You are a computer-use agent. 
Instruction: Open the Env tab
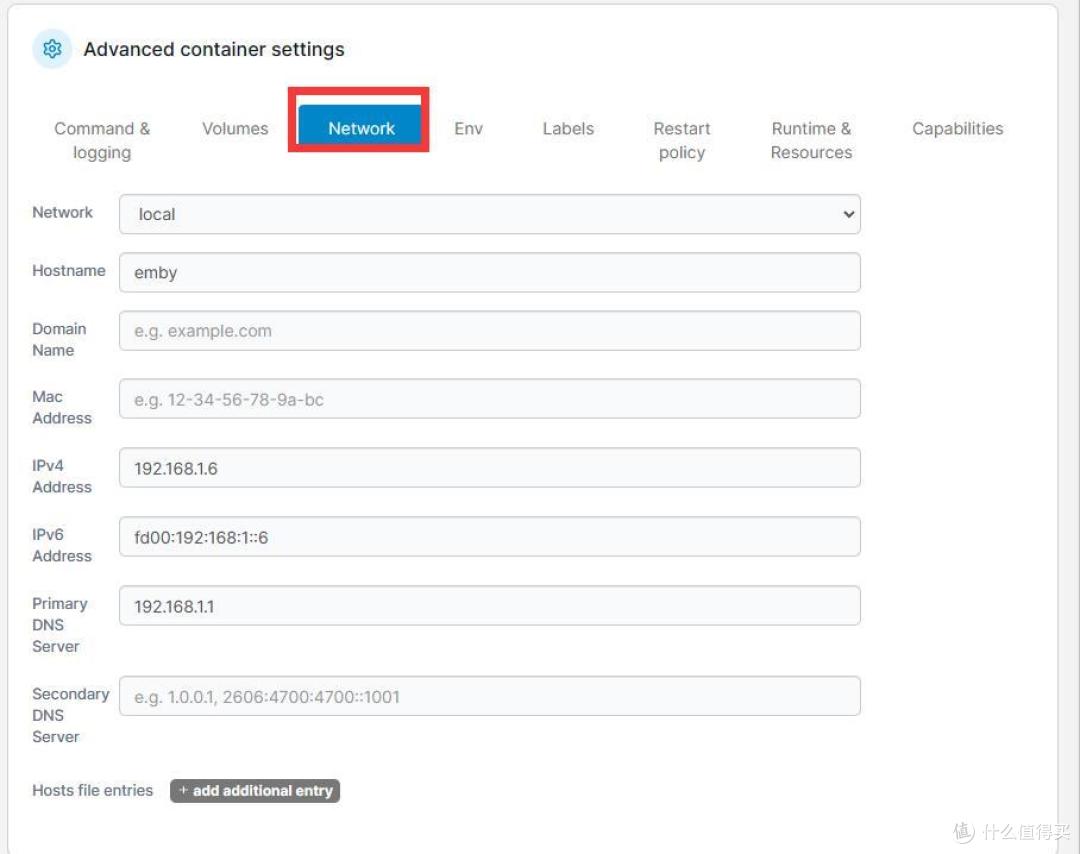click(468, 129)
